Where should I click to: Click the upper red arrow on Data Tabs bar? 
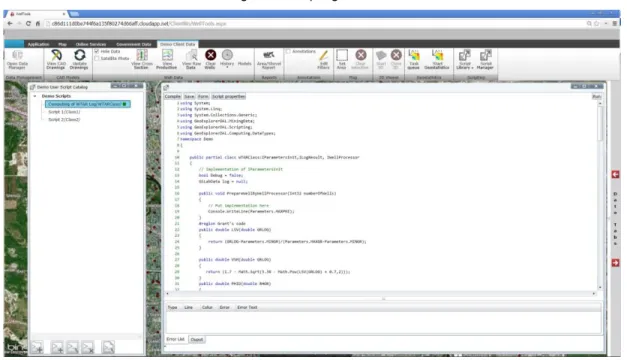coord(615,174)
